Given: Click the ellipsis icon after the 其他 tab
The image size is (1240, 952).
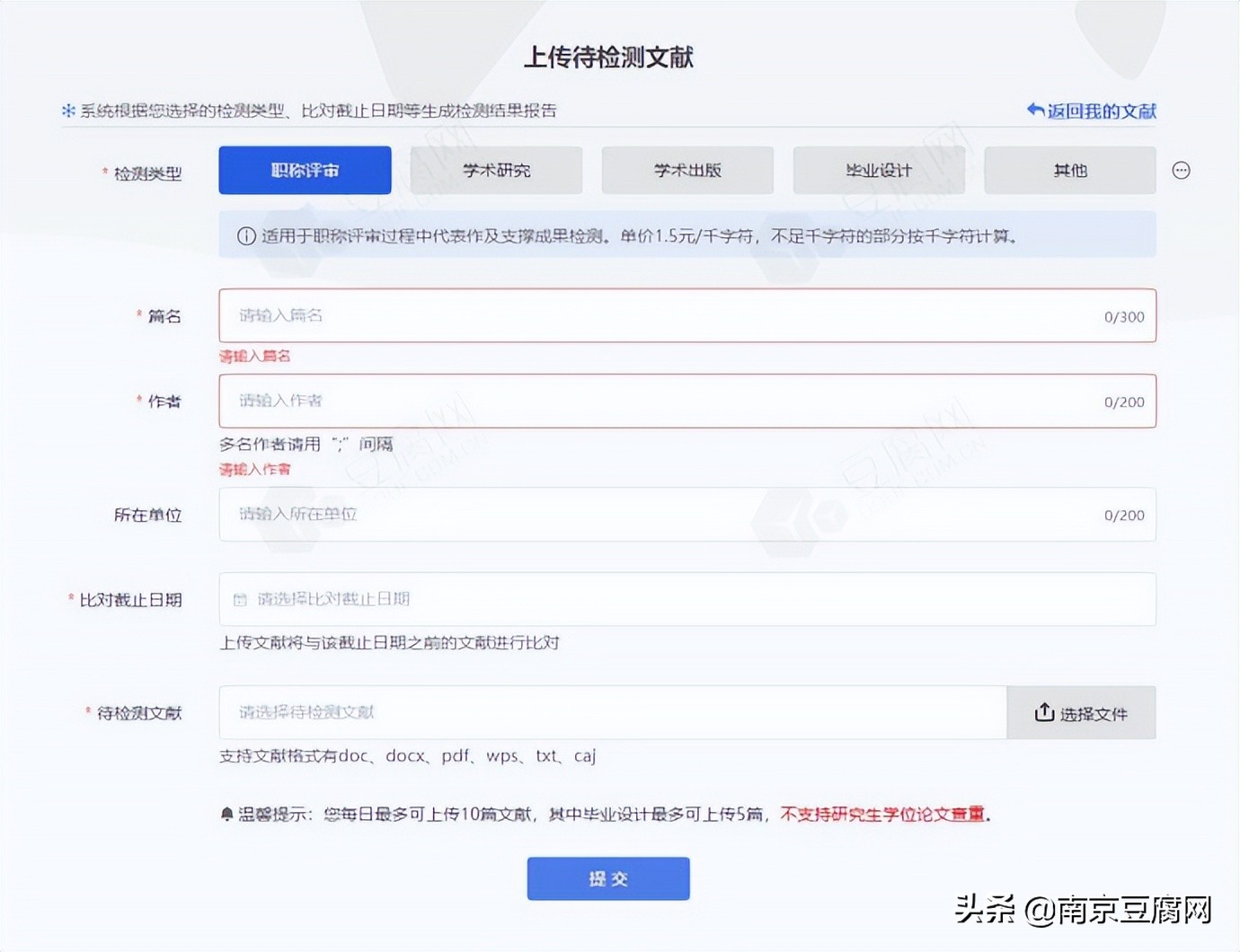Looking at the screenshot, I should pyautogui.click(x=1181, y=170).
